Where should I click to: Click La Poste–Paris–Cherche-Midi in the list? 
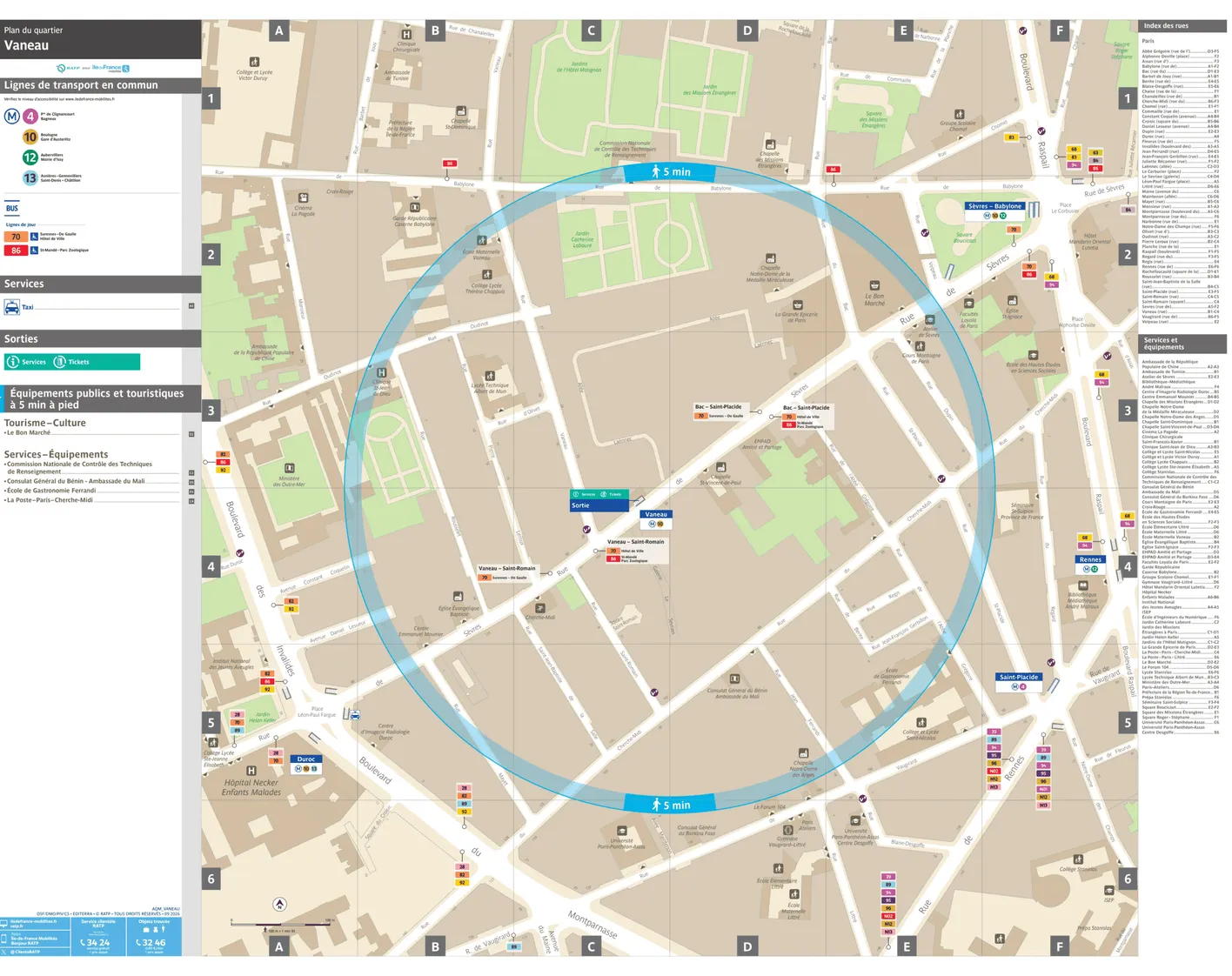coord(49,500)
